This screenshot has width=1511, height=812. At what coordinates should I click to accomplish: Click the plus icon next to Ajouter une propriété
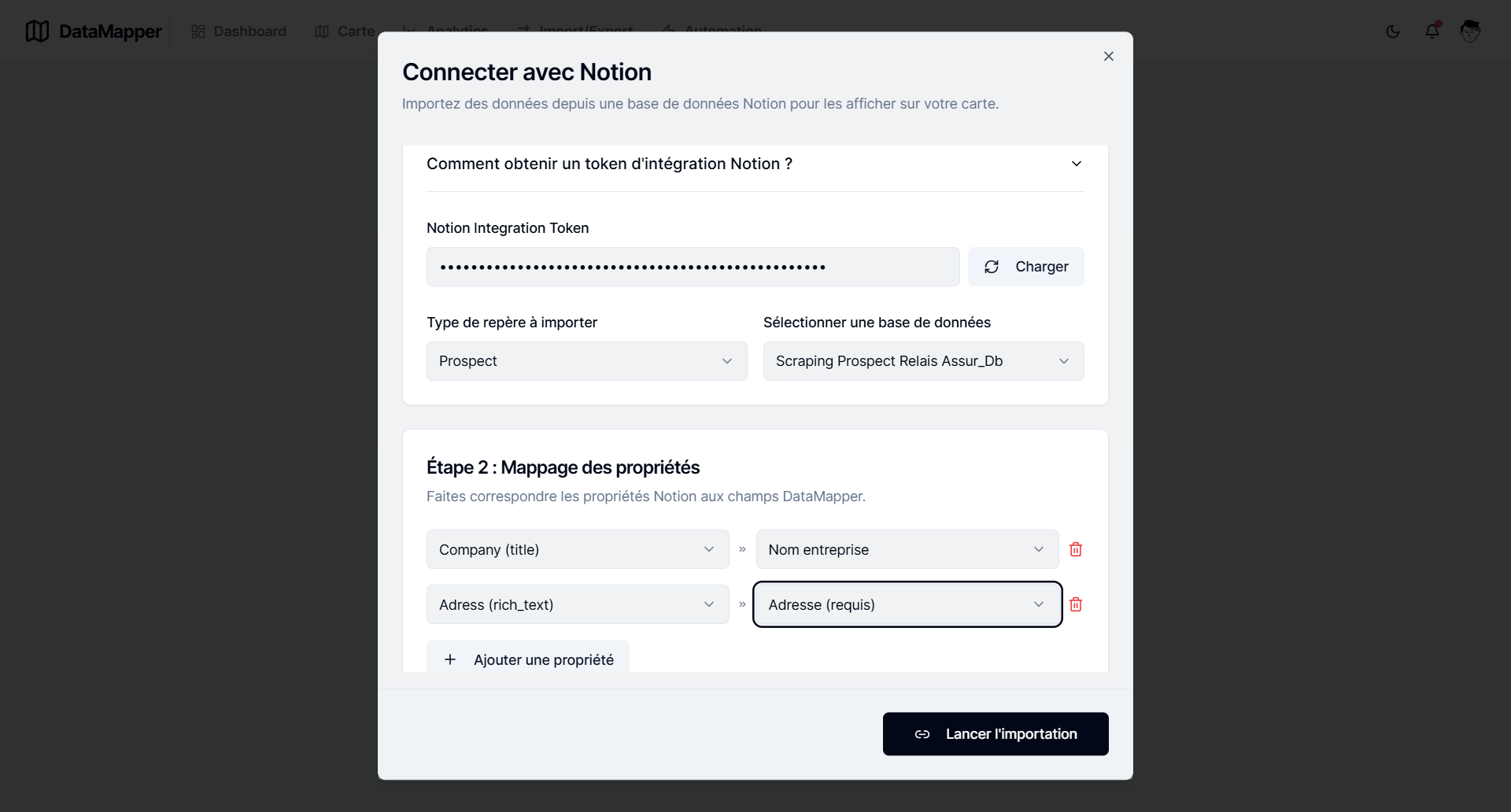click(x=449, y=659)
